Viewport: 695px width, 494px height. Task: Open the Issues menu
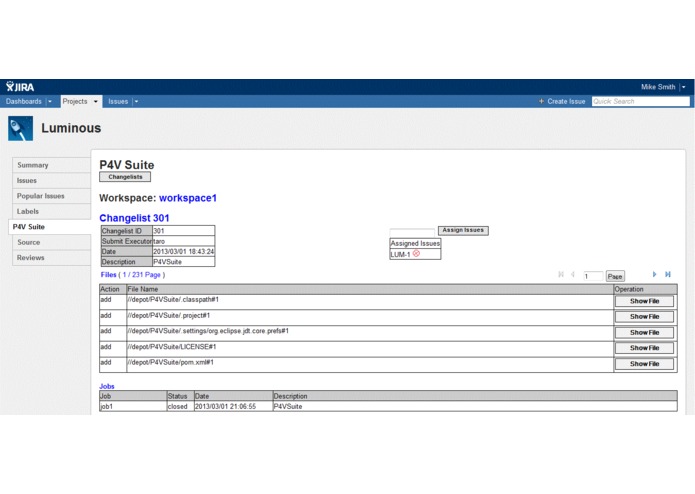(118, 101)
